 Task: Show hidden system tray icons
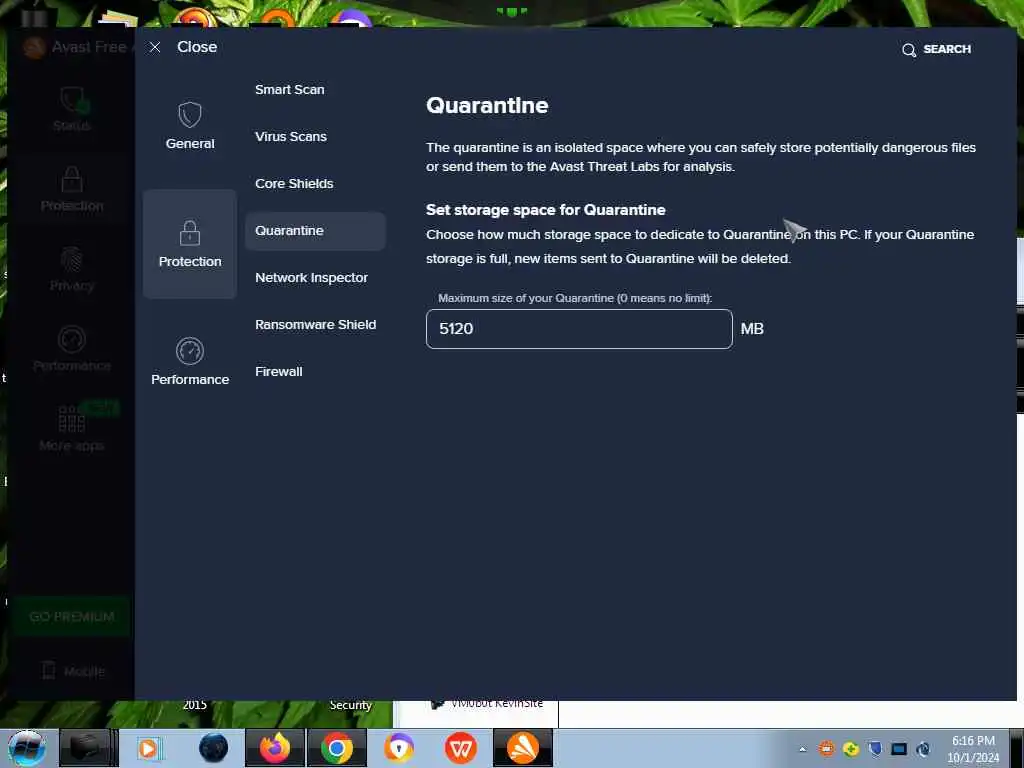(803, 750)
